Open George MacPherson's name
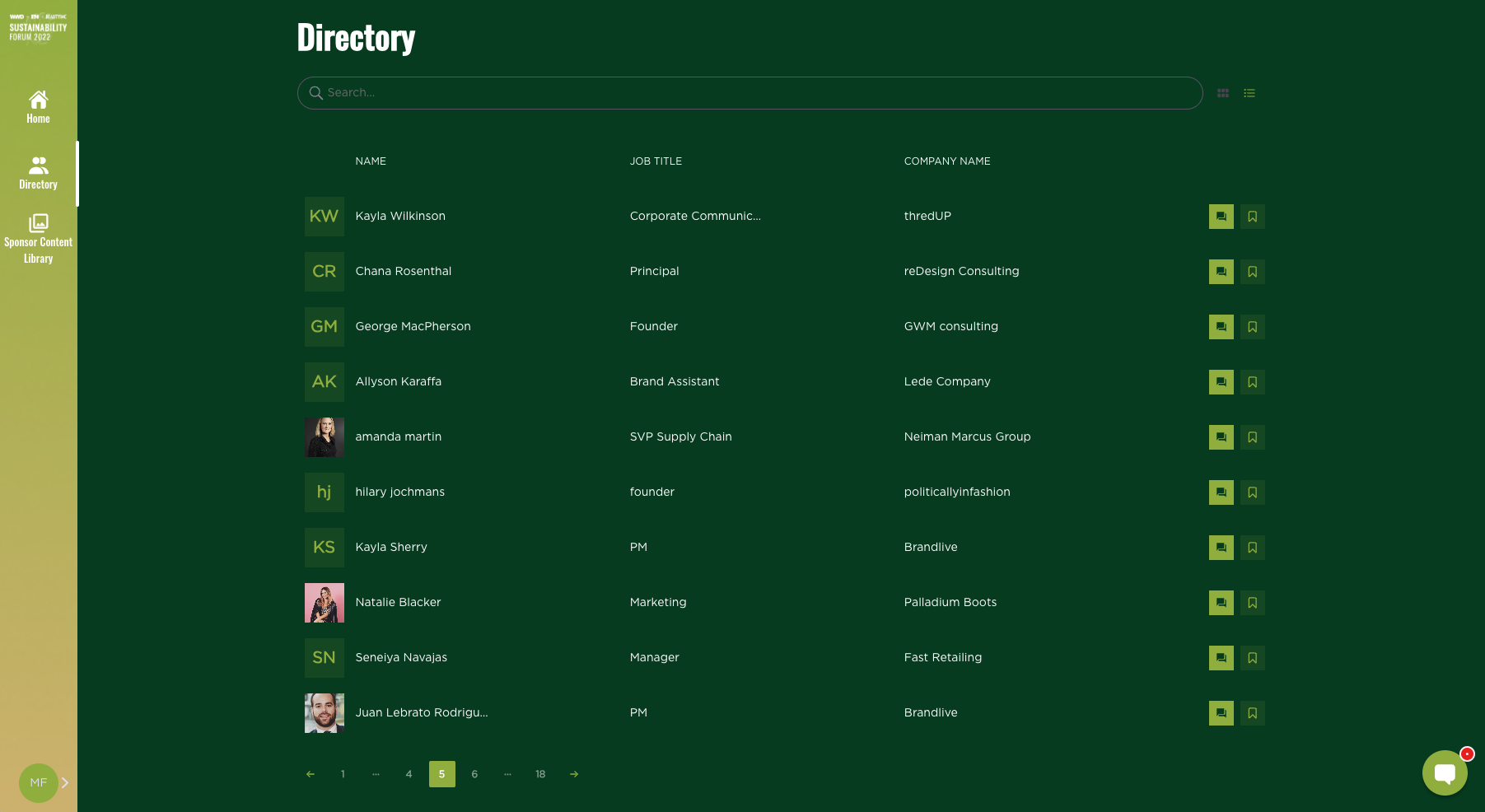 point(413,326)
